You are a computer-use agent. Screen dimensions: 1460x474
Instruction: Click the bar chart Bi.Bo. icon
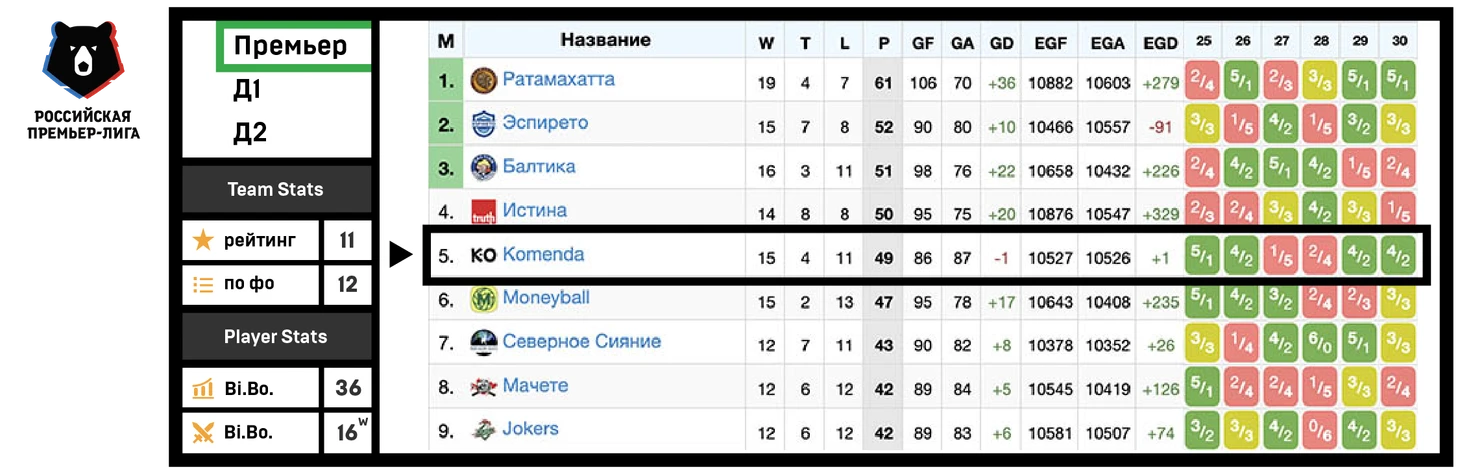pyautogui.click(x=203, y=388)
